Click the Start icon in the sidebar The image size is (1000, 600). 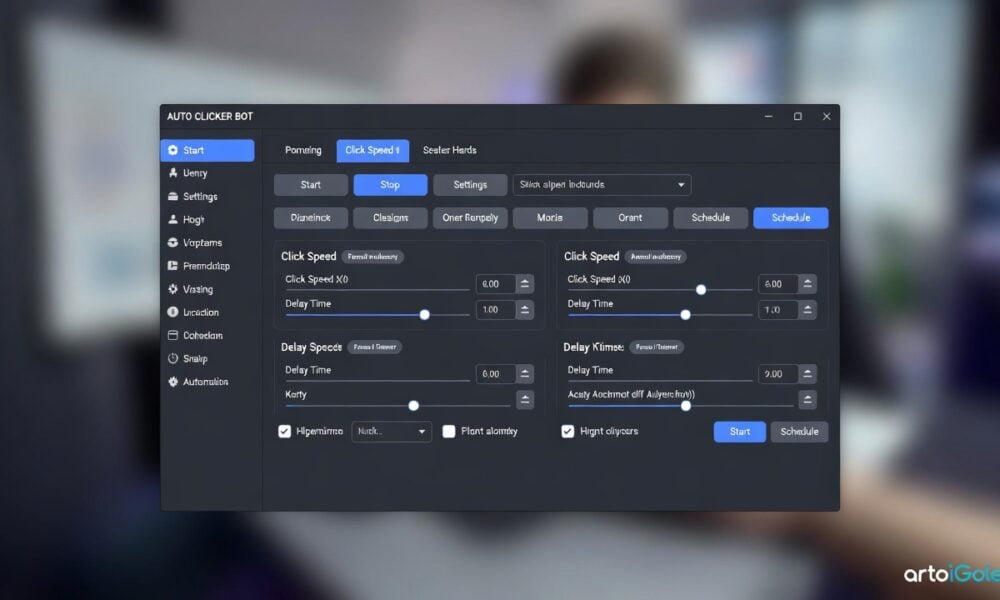tap(173, 150)
